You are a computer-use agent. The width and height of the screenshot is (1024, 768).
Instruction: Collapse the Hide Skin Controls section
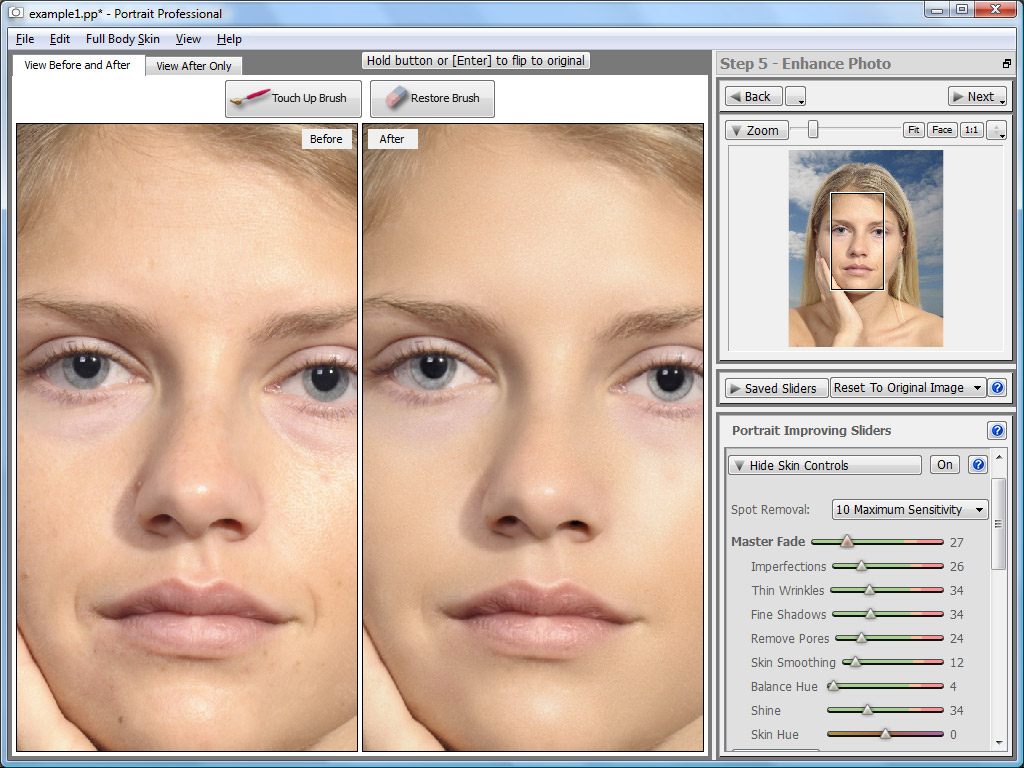click(x=824, y=464)
